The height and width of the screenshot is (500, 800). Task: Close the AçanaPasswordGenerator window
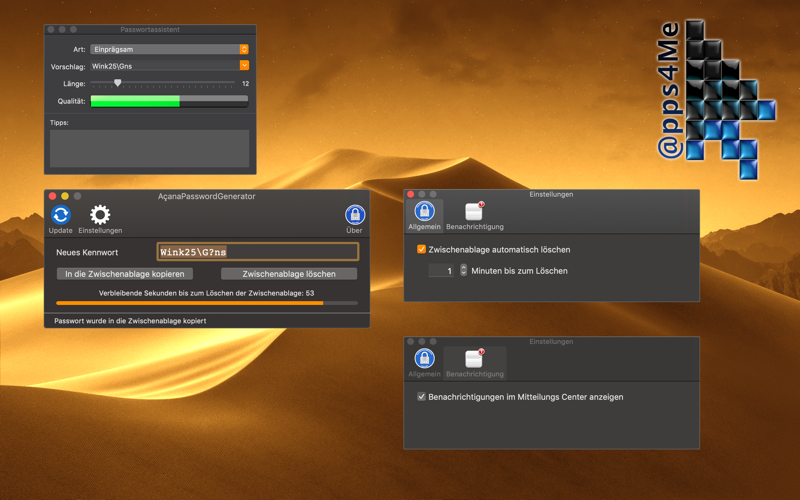pyautogui.click(x=53, y=196)
